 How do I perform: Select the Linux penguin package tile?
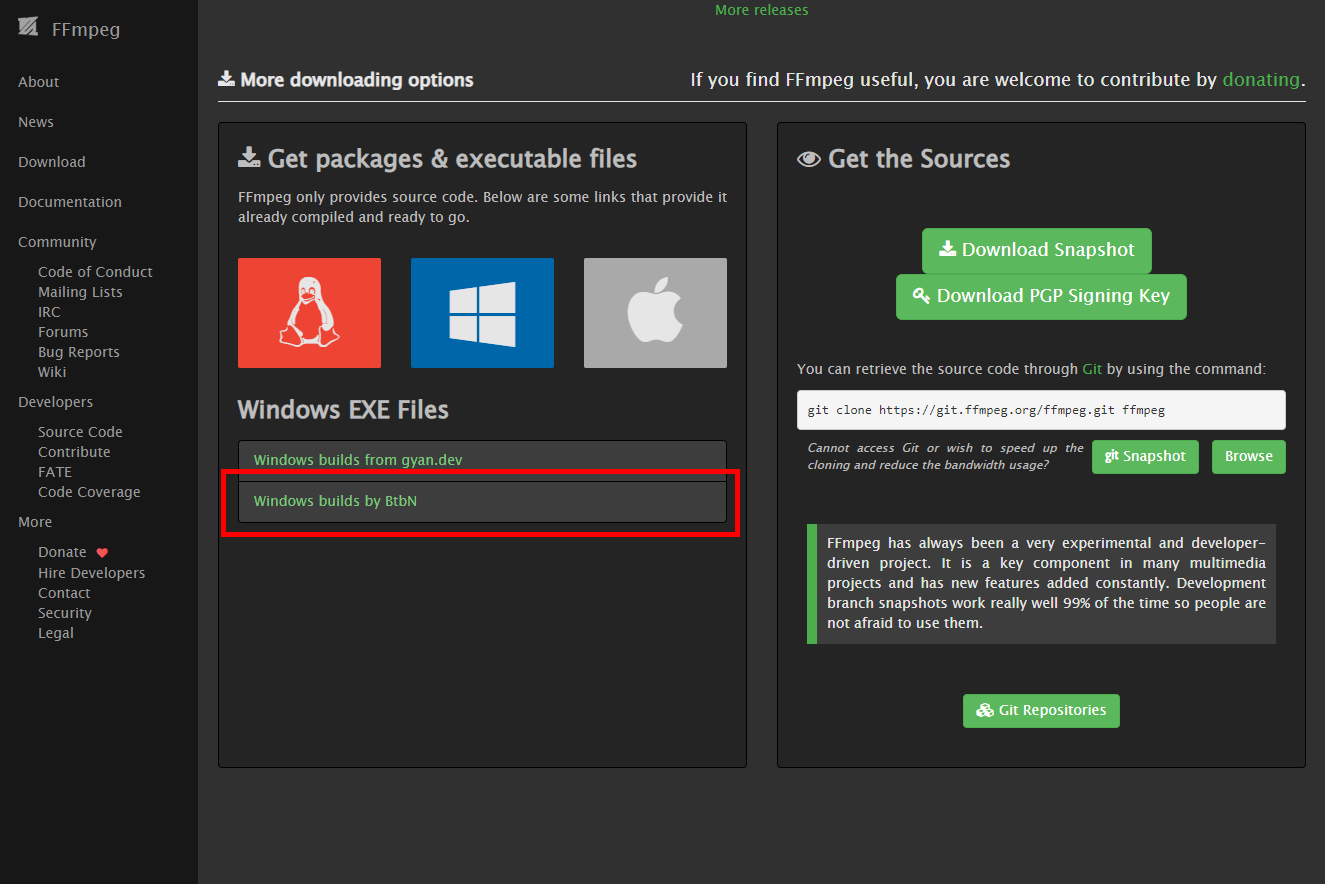309,313
